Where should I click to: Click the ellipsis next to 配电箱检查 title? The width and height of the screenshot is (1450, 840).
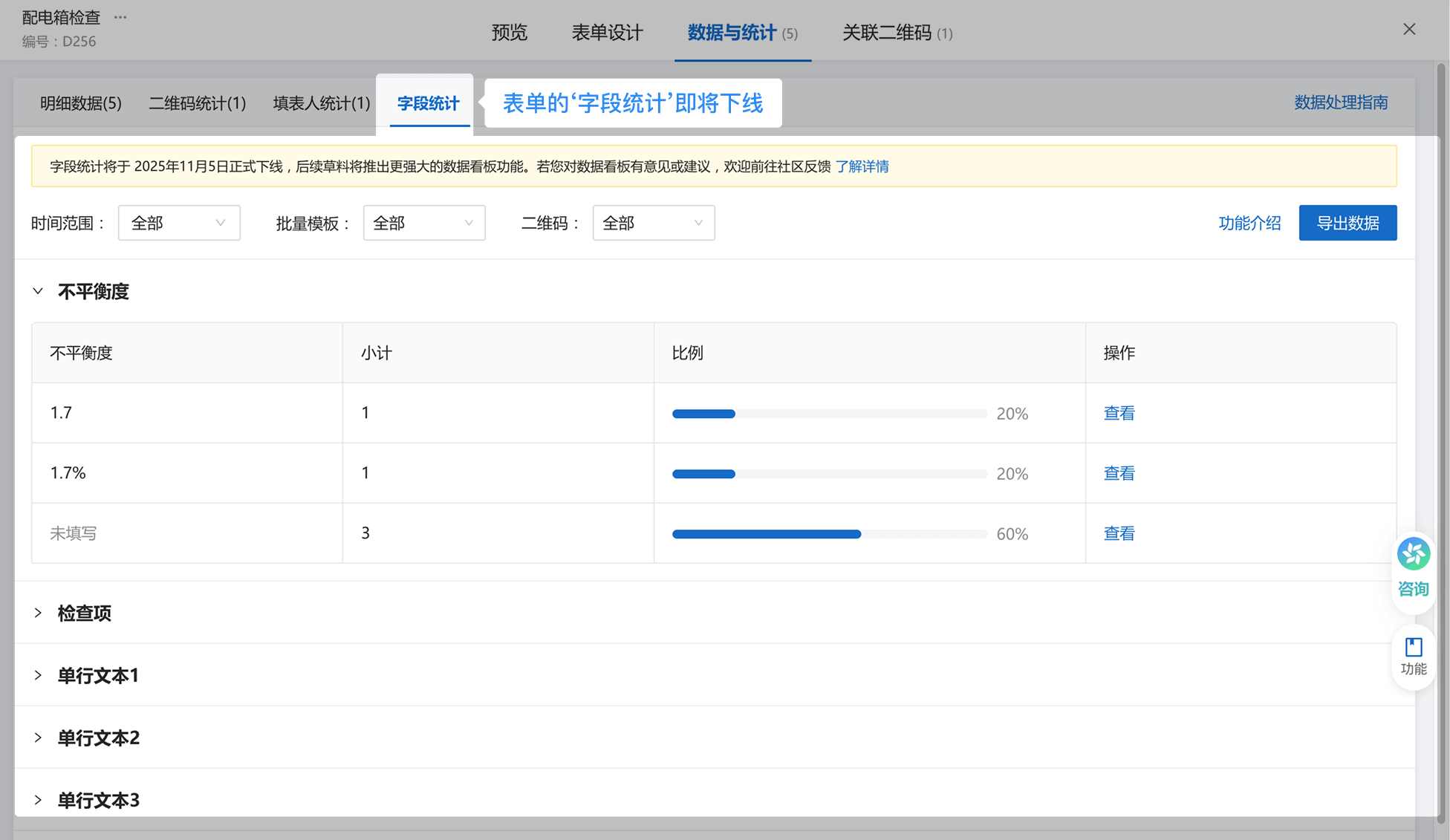(x=120, y=16)
